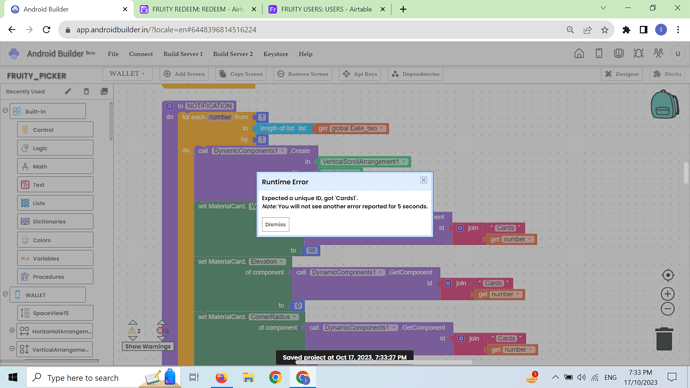
Task: Click the Remove Screen button
Action: (x=303, y=74)
